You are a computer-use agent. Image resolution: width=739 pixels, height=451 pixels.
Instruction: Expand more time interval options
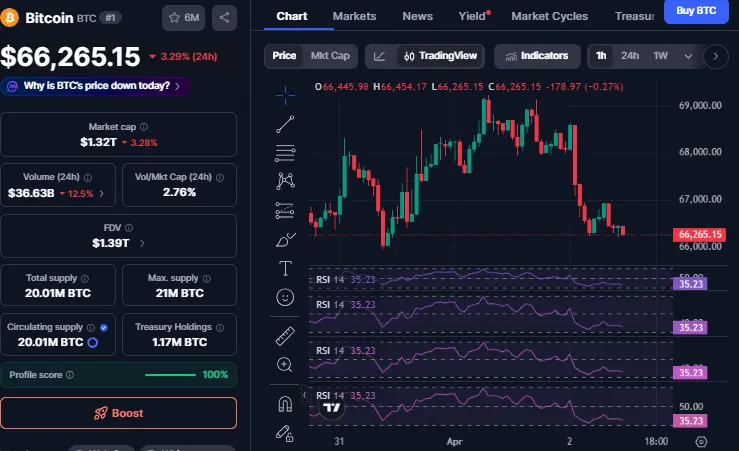coord(688,56)
